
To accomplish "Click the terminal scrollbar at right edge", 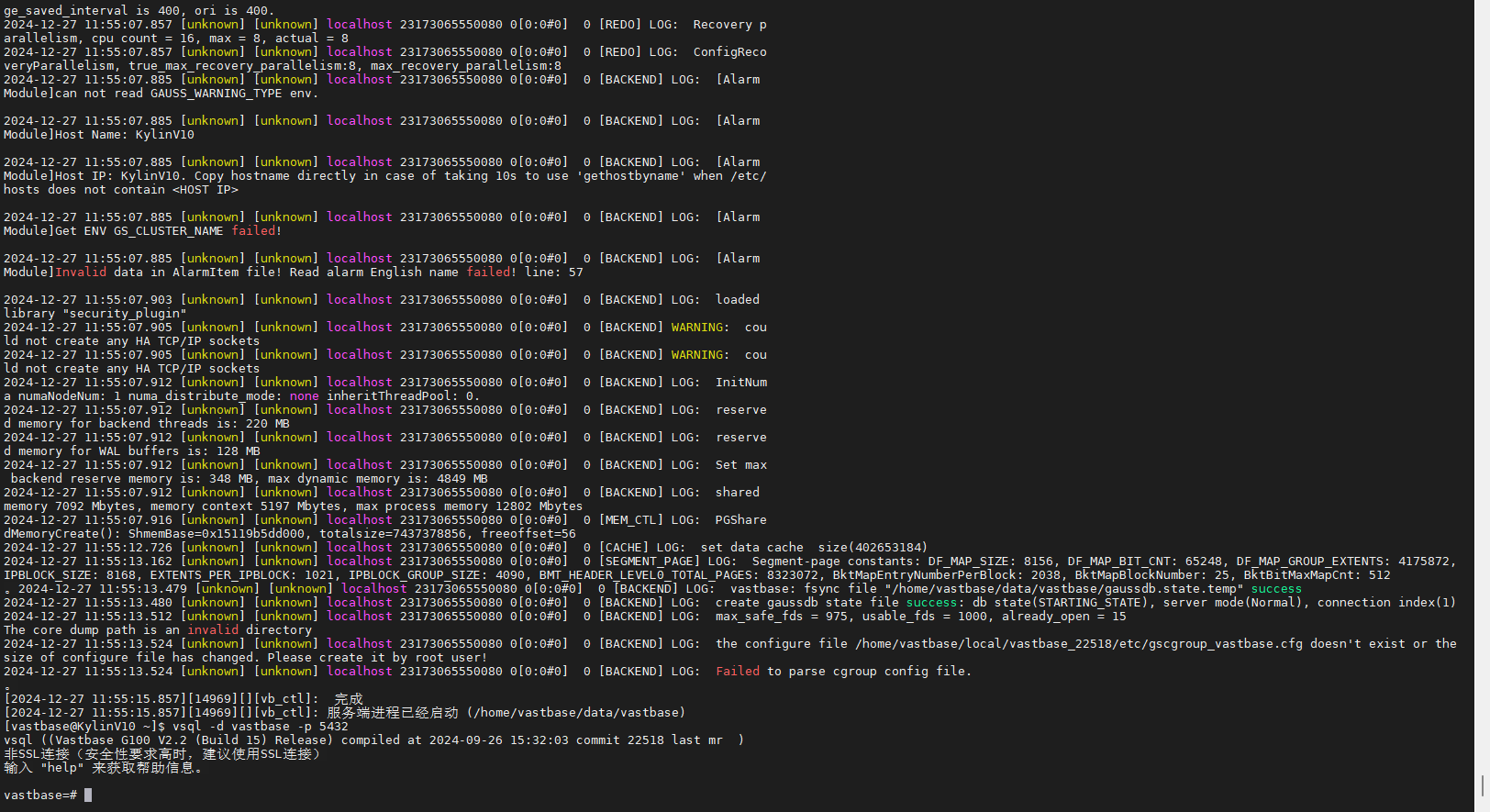I will point(1483,786).
